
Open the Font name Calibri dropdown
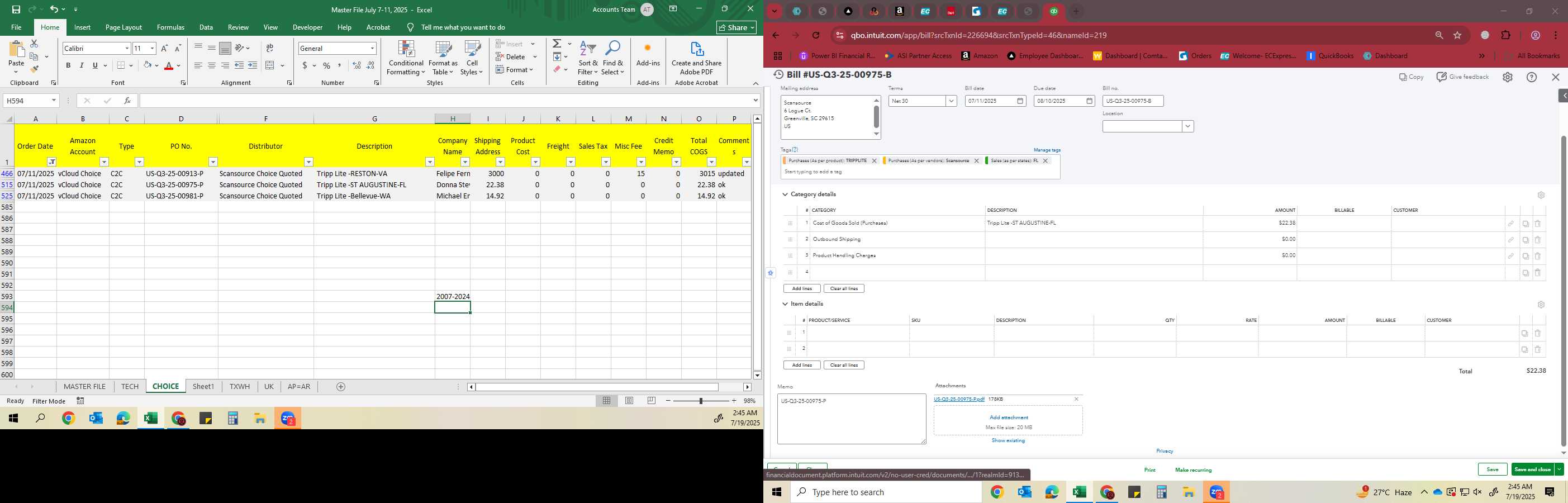(127, 48)
